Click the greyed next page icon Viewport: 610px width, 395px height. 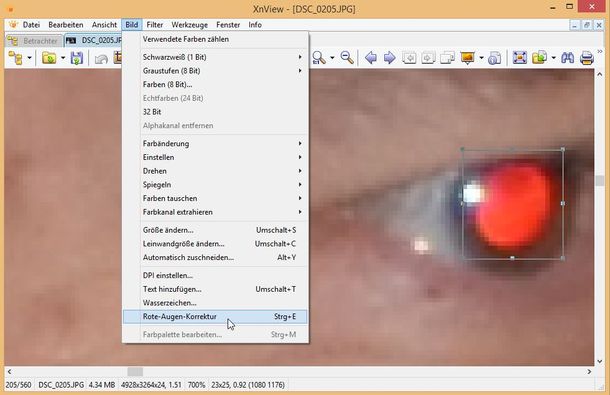428,58
